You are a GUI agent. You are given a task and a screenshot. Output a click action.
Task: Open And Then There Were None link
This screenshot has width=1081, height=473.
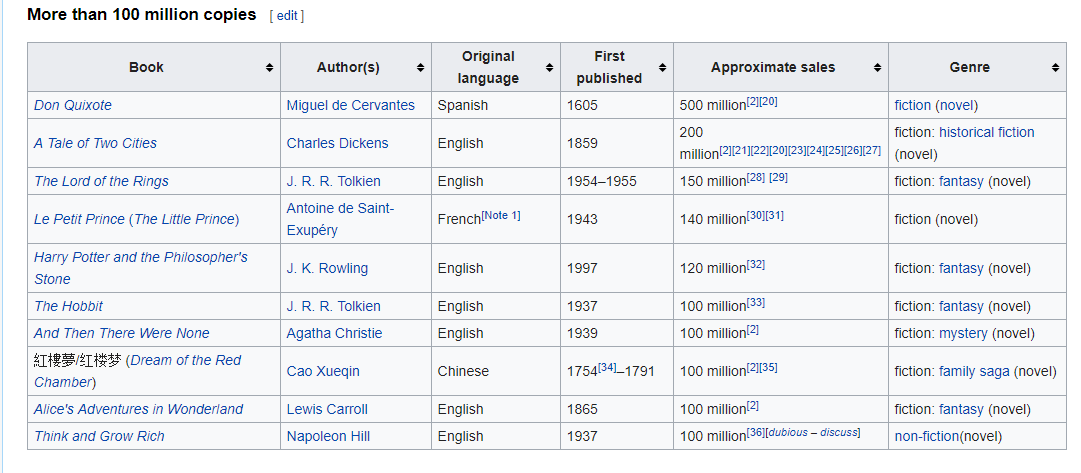tap(121, 333)
